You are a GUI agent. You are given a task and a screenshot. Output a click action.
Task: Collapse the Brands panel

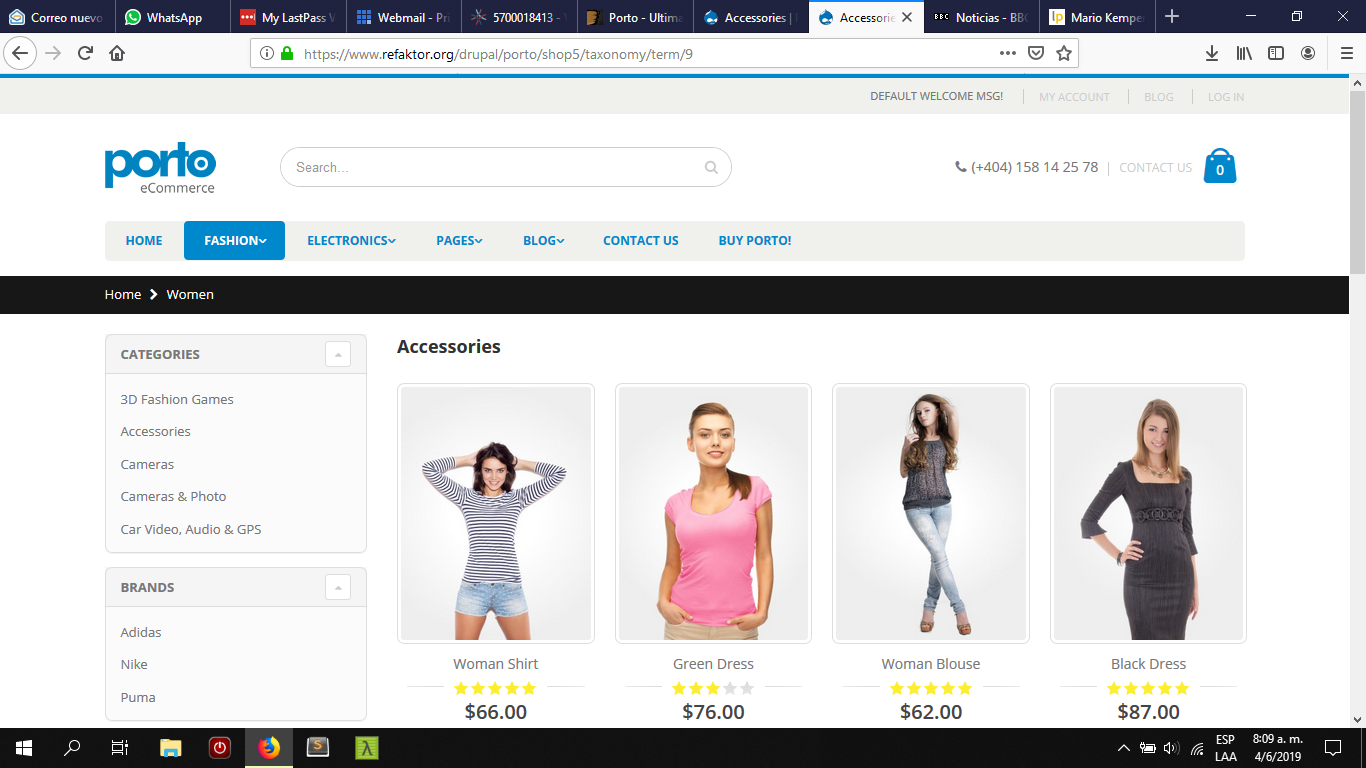(337, 587)
